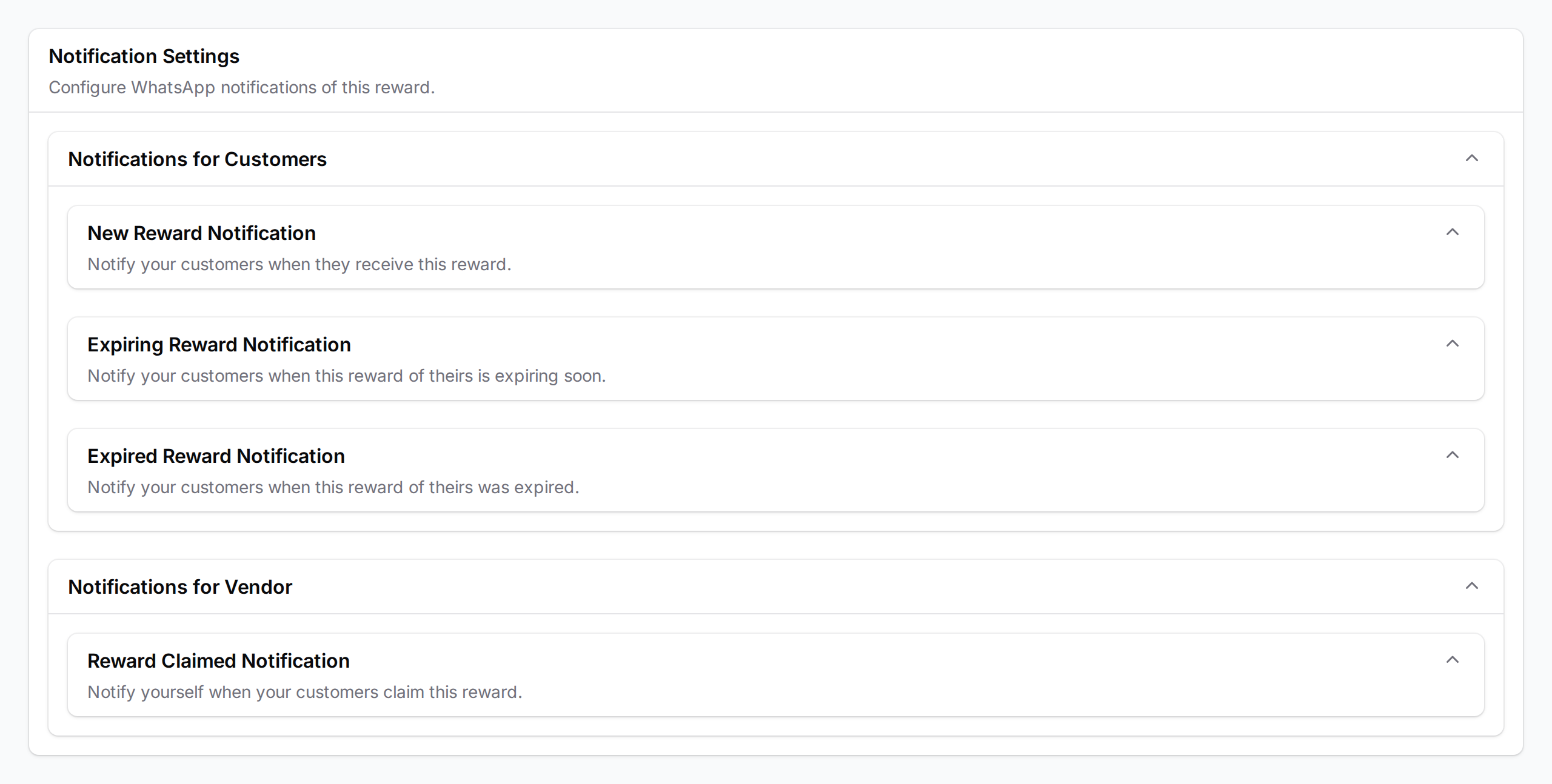Select the New Reward Notification heading
Screen dimensions: 1552x784
(x=201, y=233)
